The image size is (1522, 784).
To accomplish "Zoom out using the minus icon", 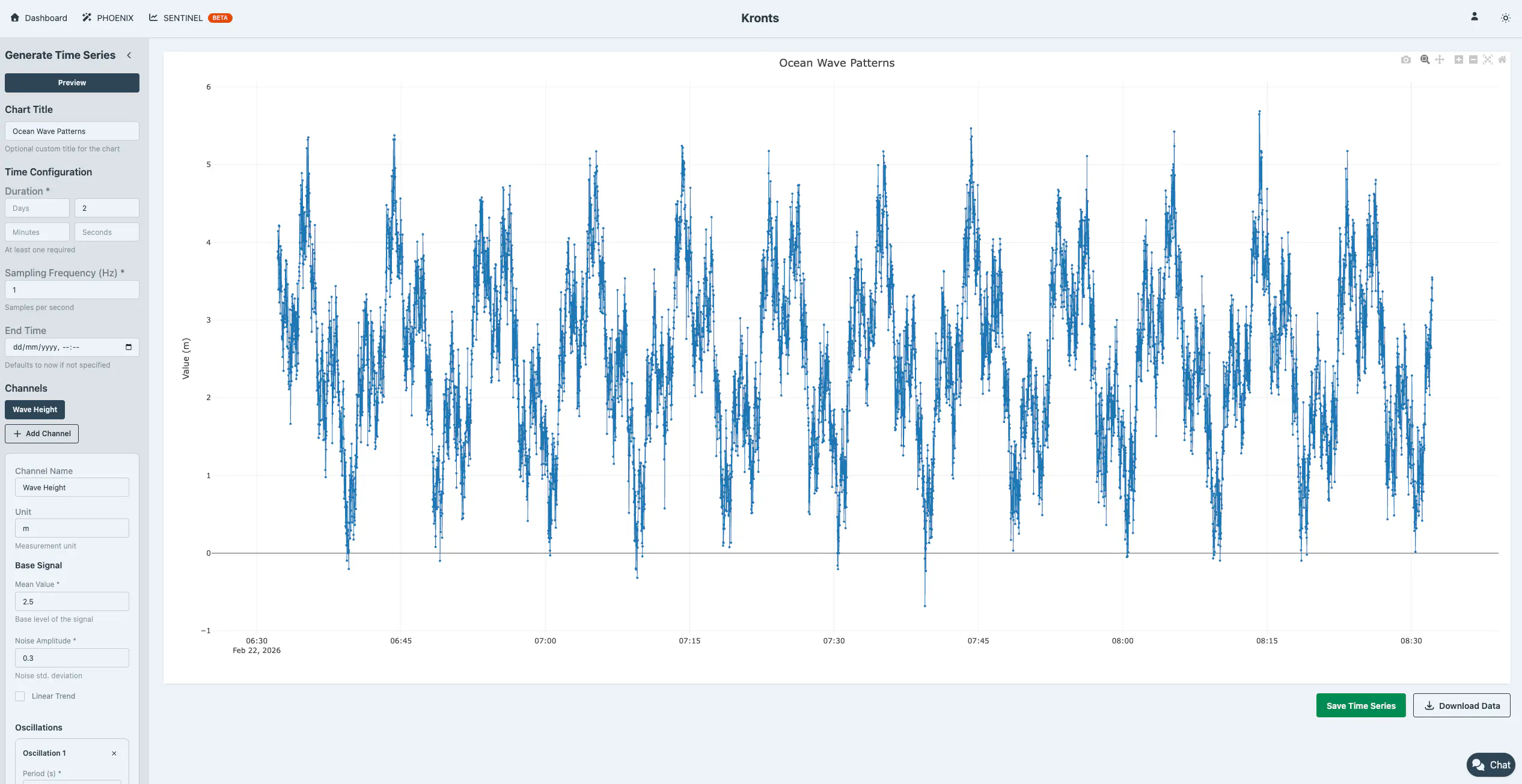I will click(1472, 59).
